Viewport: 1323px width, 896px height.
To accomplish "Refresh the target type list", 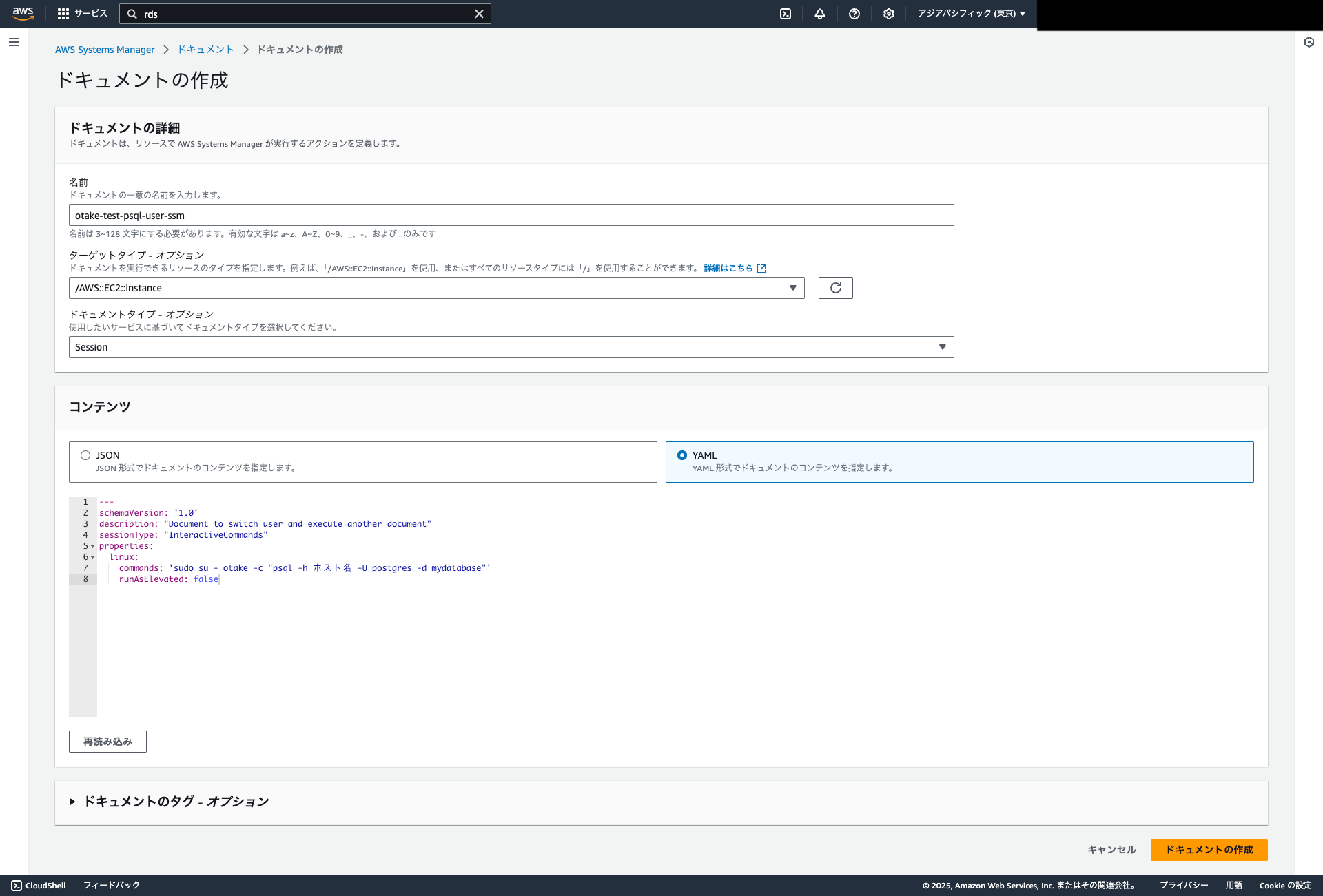I will 835,288.
